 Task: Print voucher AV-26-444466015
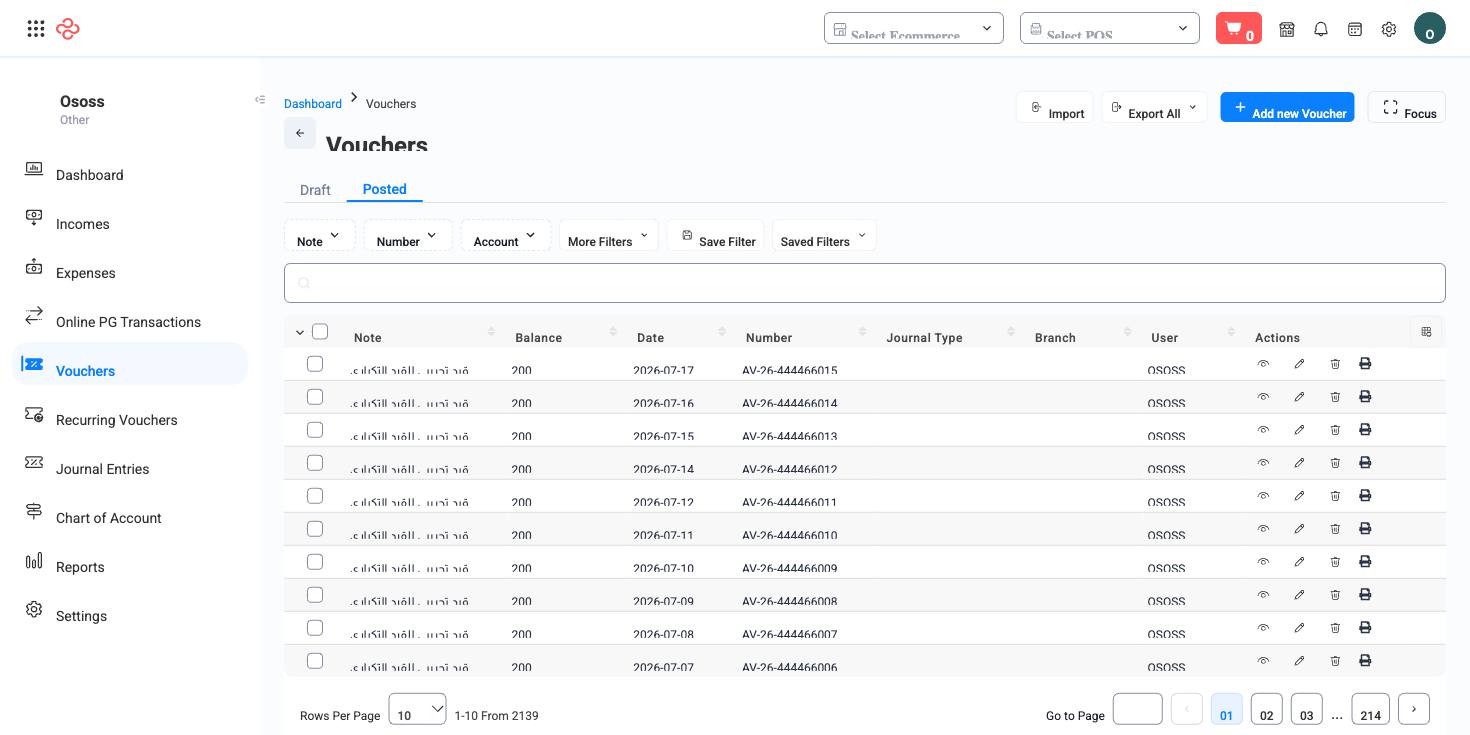pos(1365,364)
